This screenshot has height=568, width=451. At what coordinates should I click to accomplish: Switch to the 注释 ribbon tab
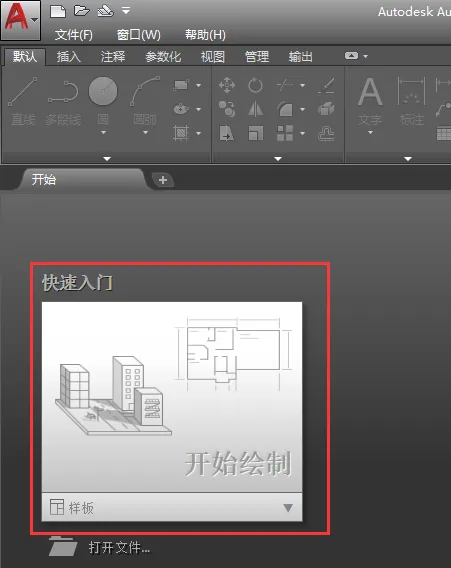pyautogui.click(x=113, y=57)
